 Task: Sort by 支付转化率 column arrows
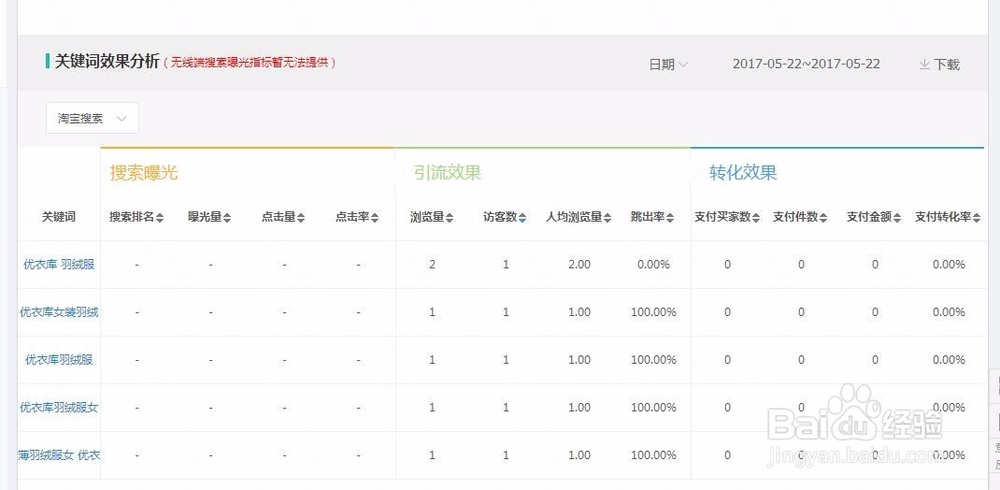tap(976, 218)
